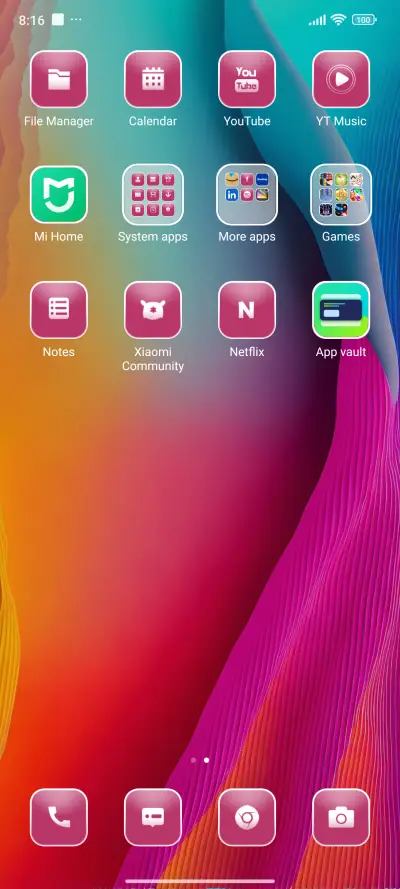Tap the "YT Music" label text
The image size is (400, 889).
[x=341, y=121]
